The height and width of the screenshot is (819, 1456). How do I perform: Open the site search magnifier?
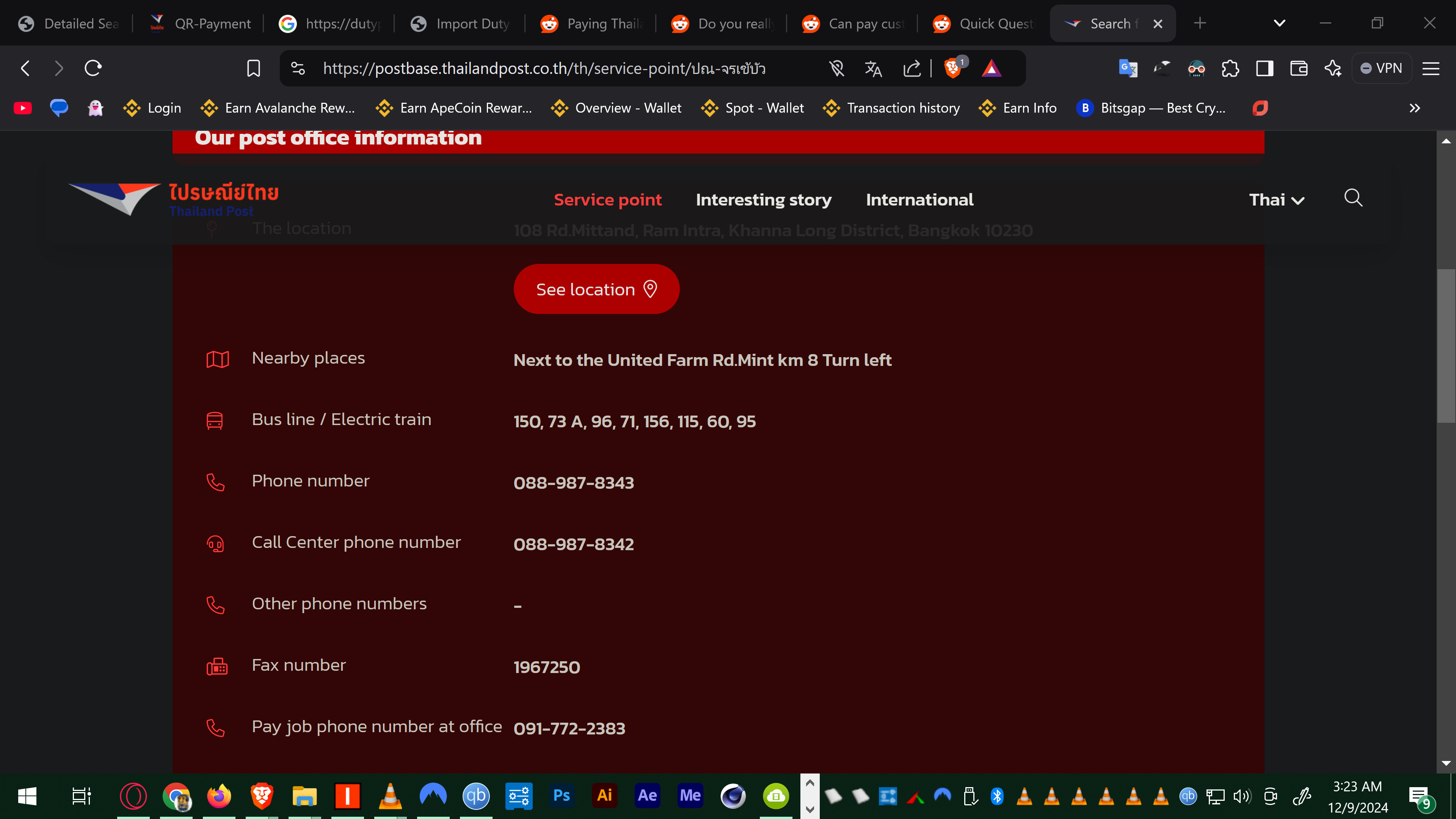click(1353, 198)
